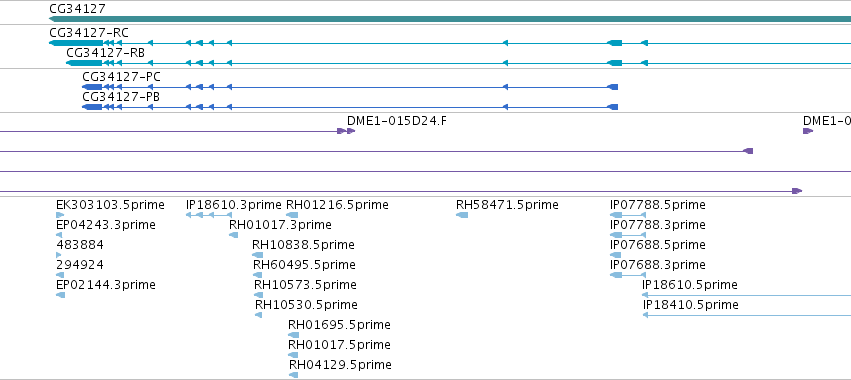The width and height of the screenshot is (851, 380).
Task: Click the arrow glyph beneath EP02144.3prime
Action: [x=60, y=295]
